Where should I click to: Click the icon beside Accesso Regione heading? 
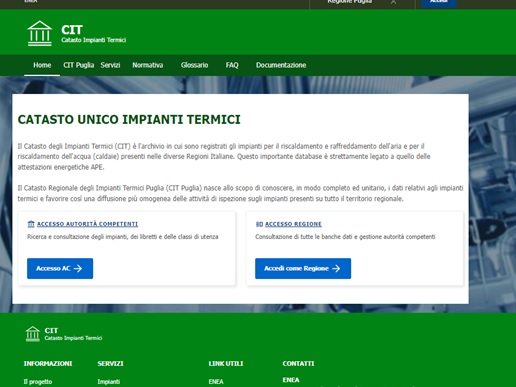(x=259, y=224)
